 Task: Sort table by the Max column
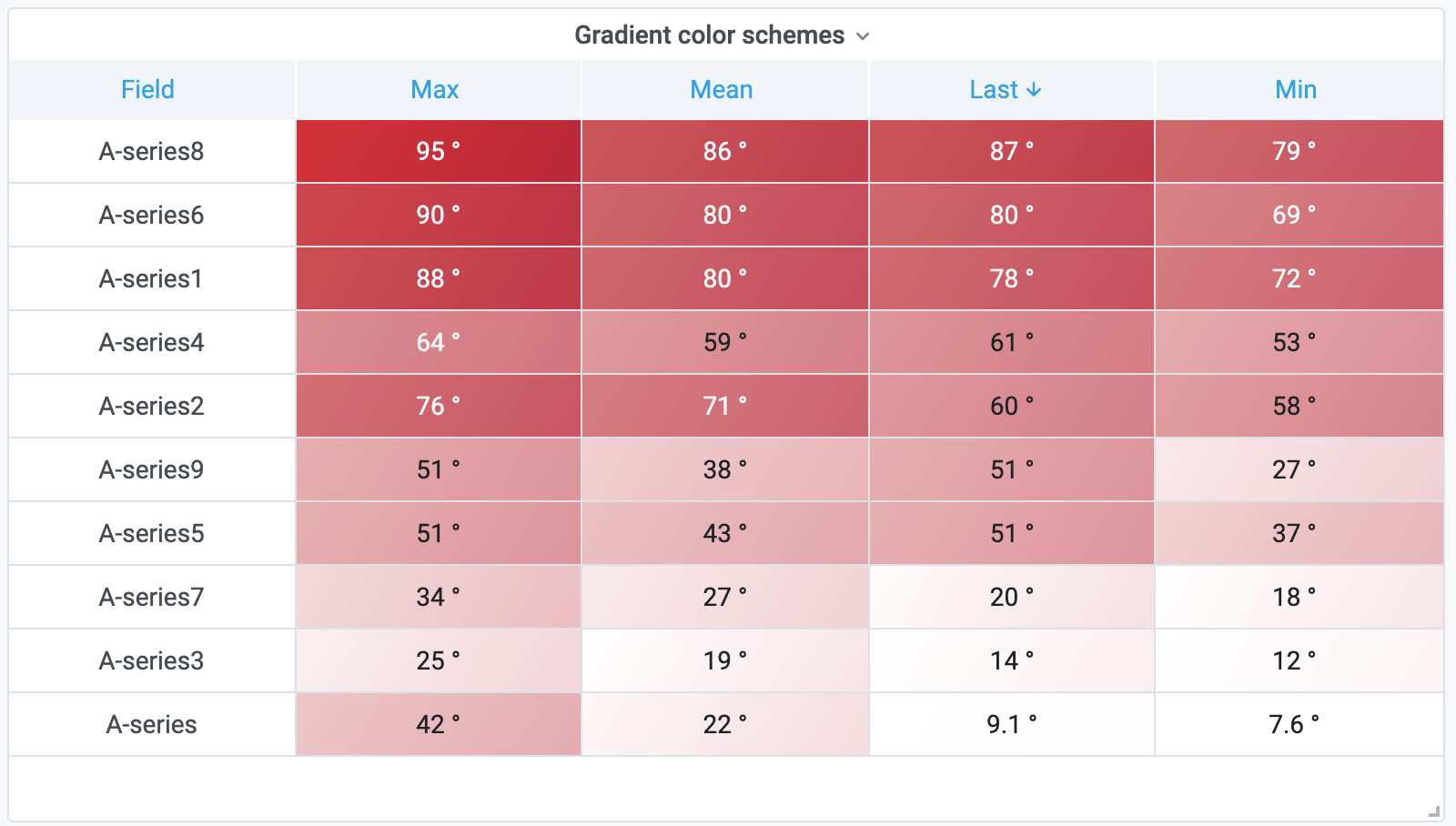[435, 90]
